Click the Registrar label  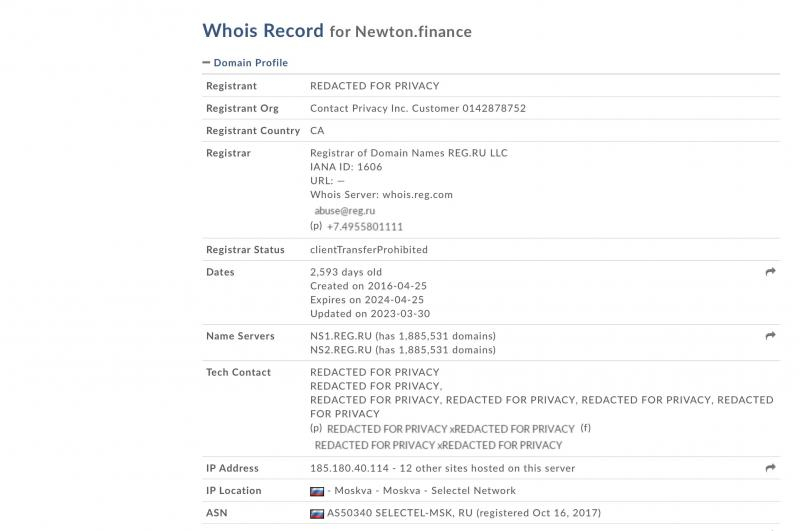(228, 153)
